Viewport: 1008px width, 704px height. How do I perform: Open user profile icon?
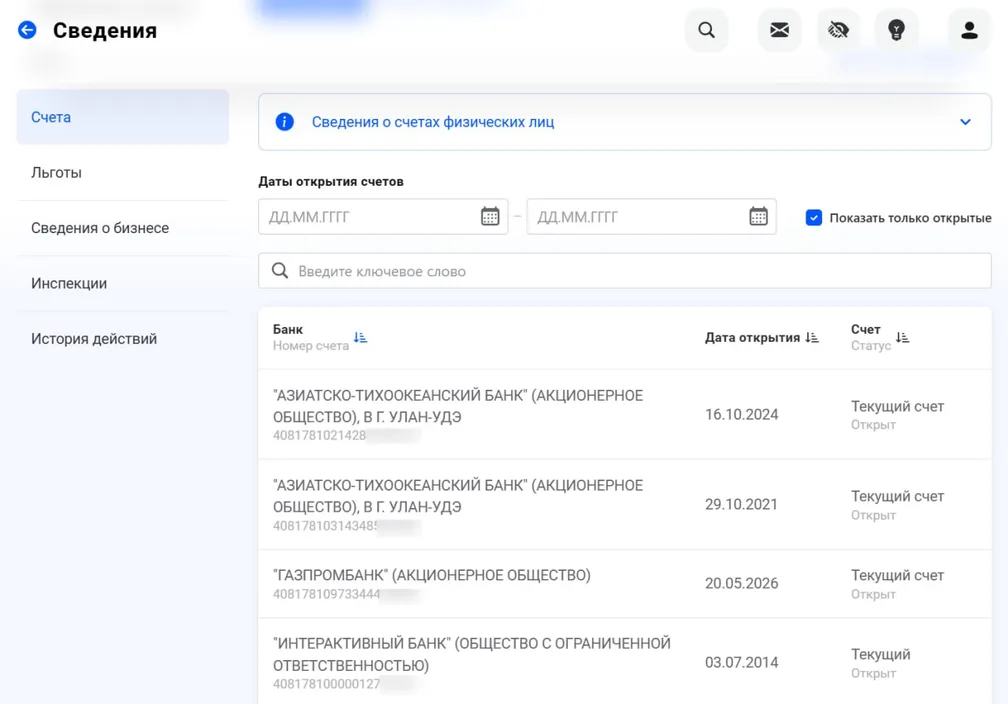(x=969, y=30)
